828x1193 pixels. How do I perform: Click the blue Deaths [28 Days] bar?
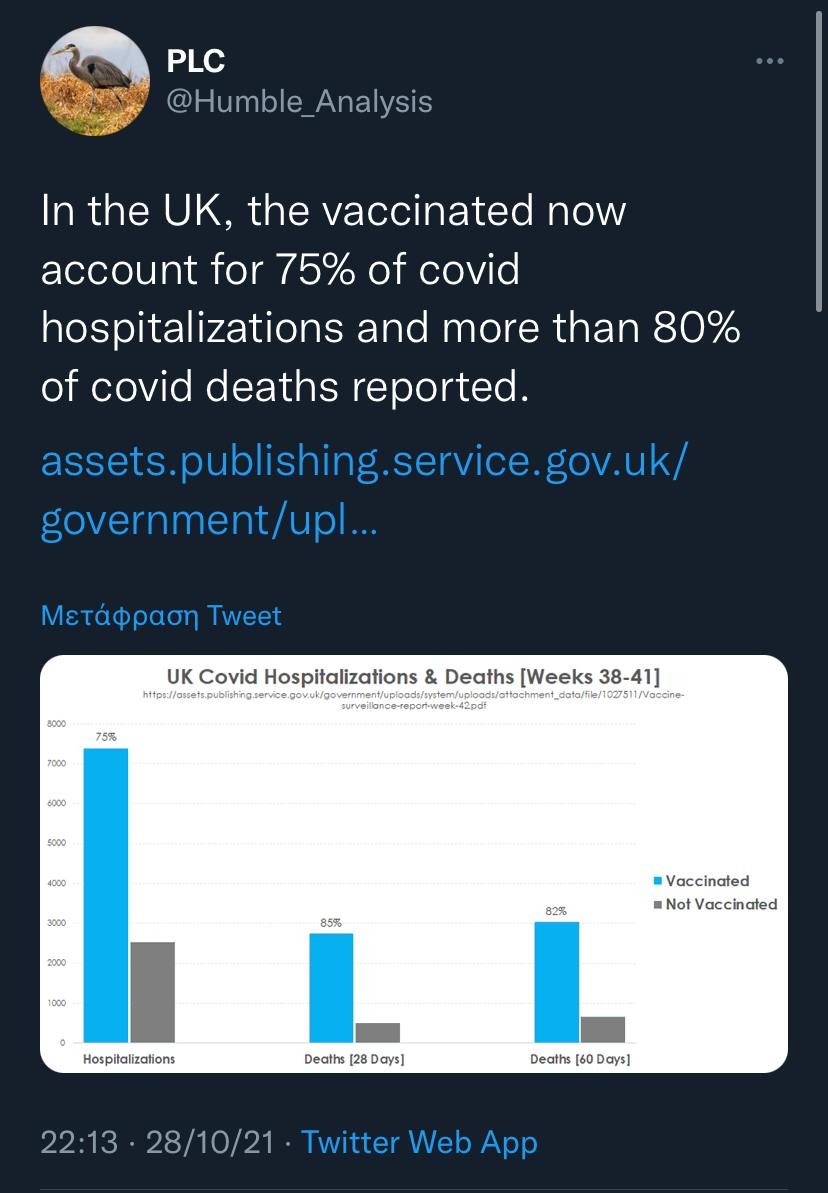tap(331, 987)
